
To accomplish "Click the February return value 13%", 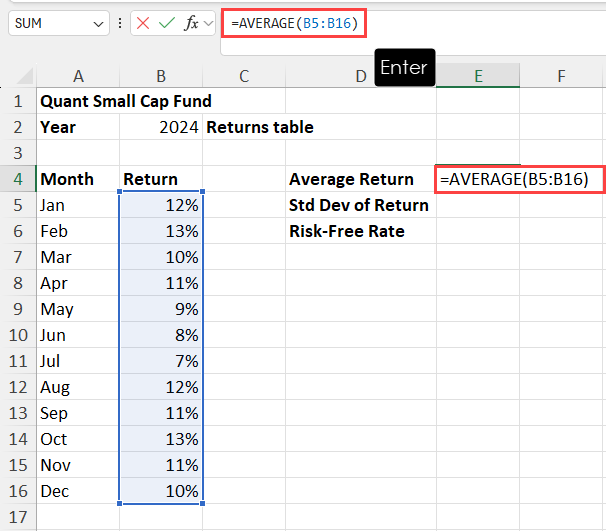I will pos(161,231).
